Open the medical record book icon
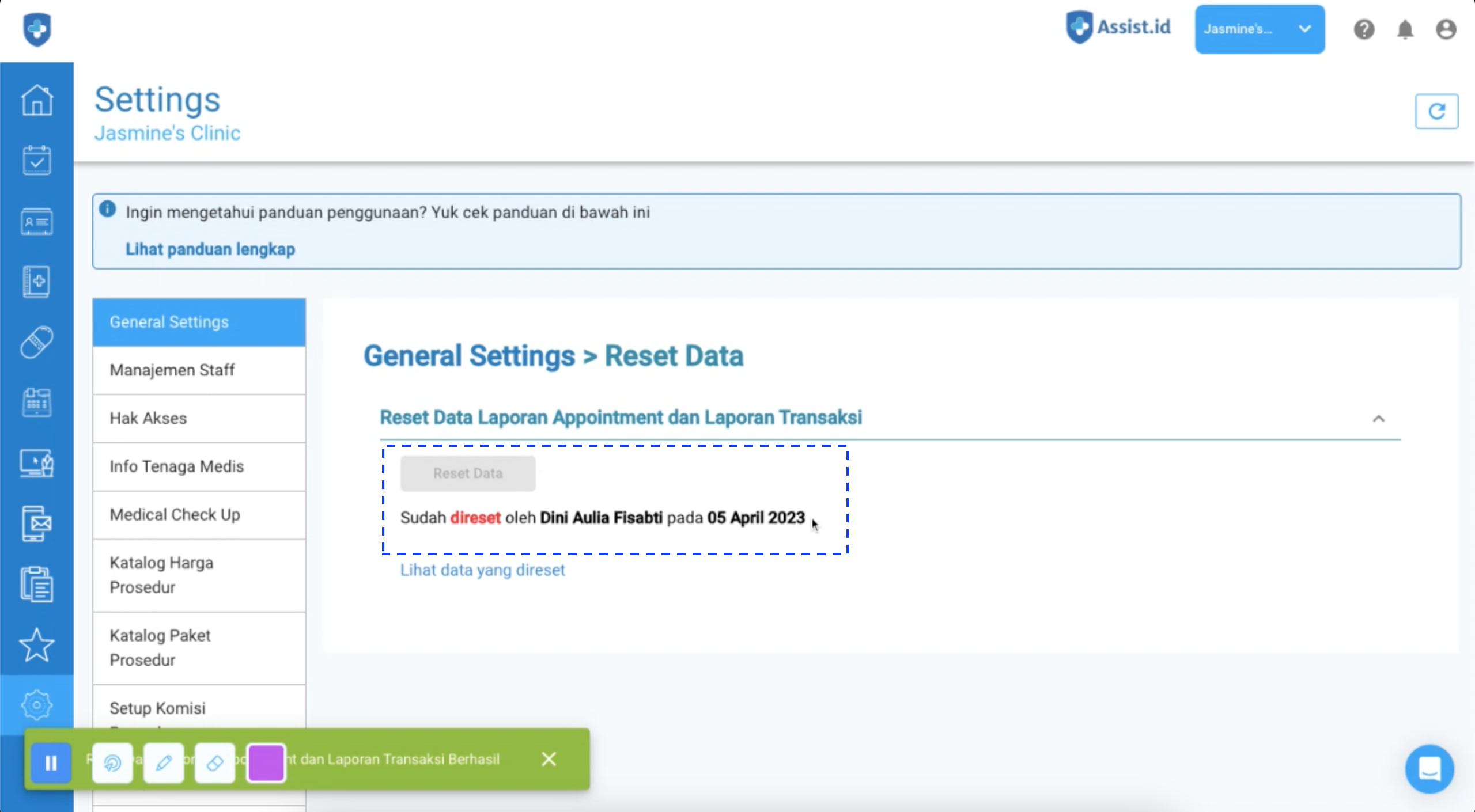The height and width of the screenshot is (812, 1475). coord(37,282)
